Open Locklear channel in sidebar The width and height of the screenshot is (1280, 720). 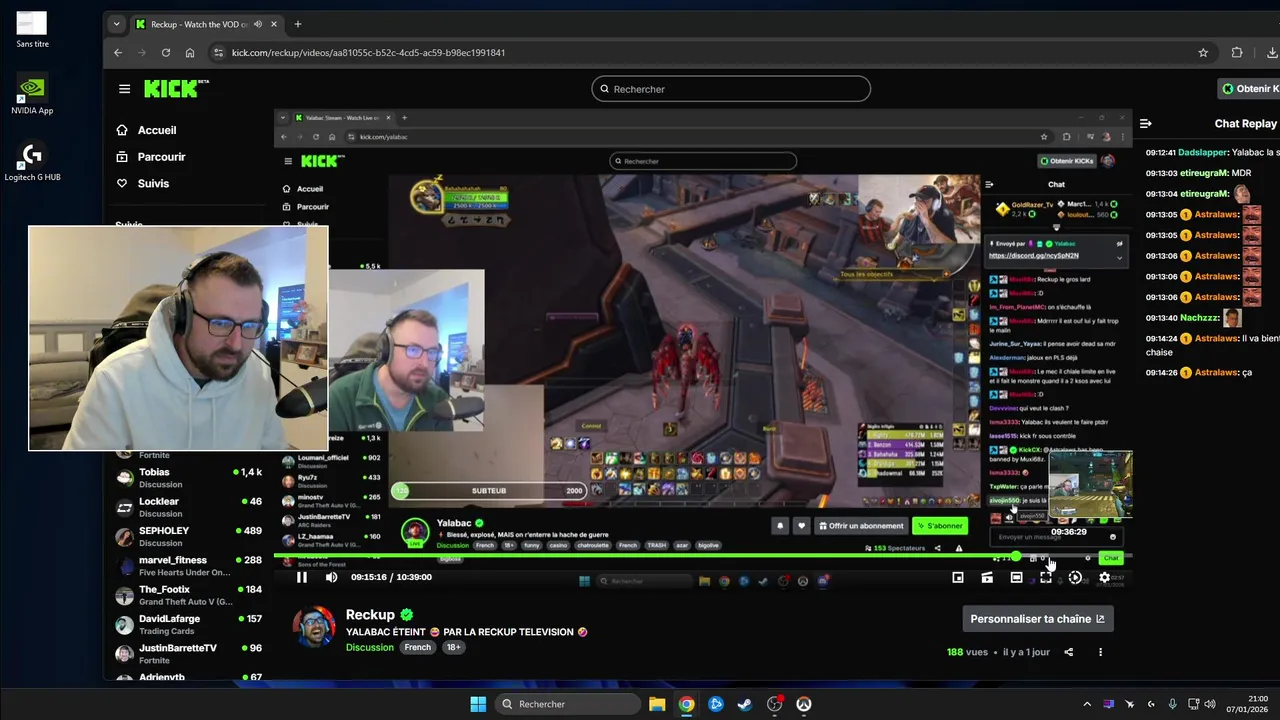coord(188,507)
